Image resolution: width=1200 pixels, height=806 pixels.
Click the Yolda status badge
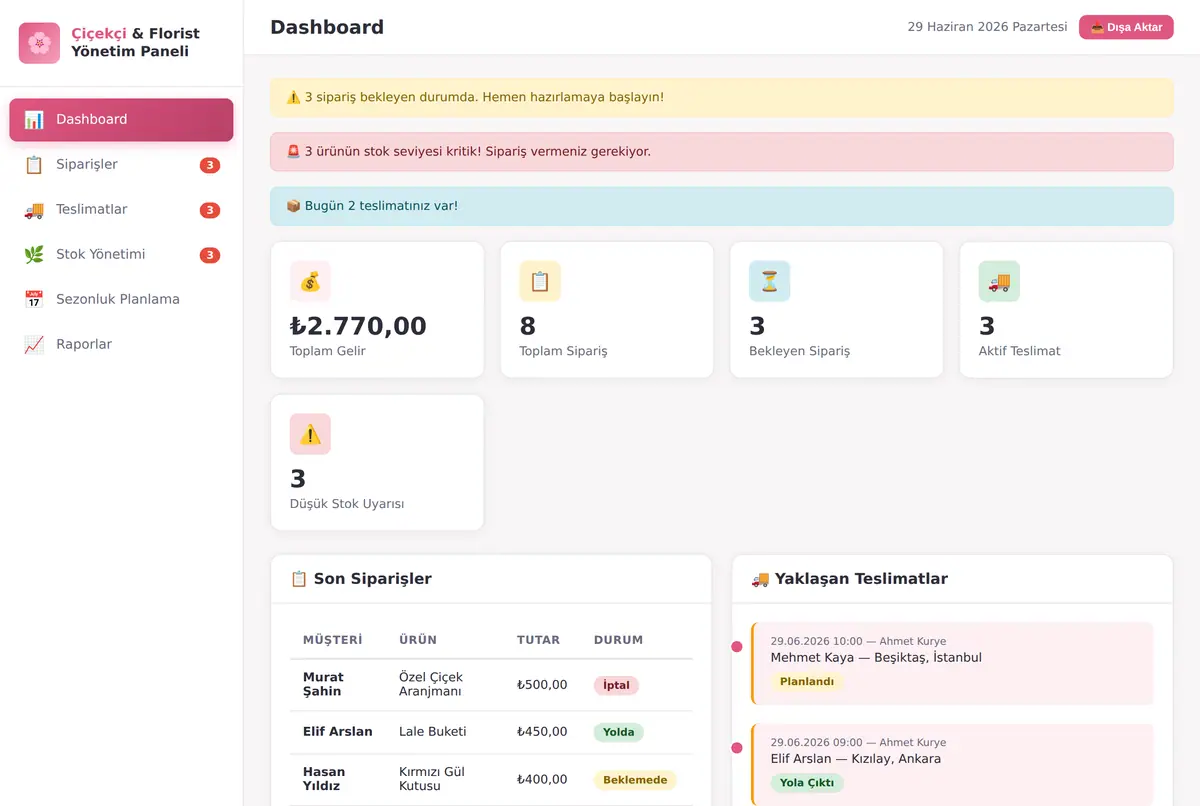619,732
